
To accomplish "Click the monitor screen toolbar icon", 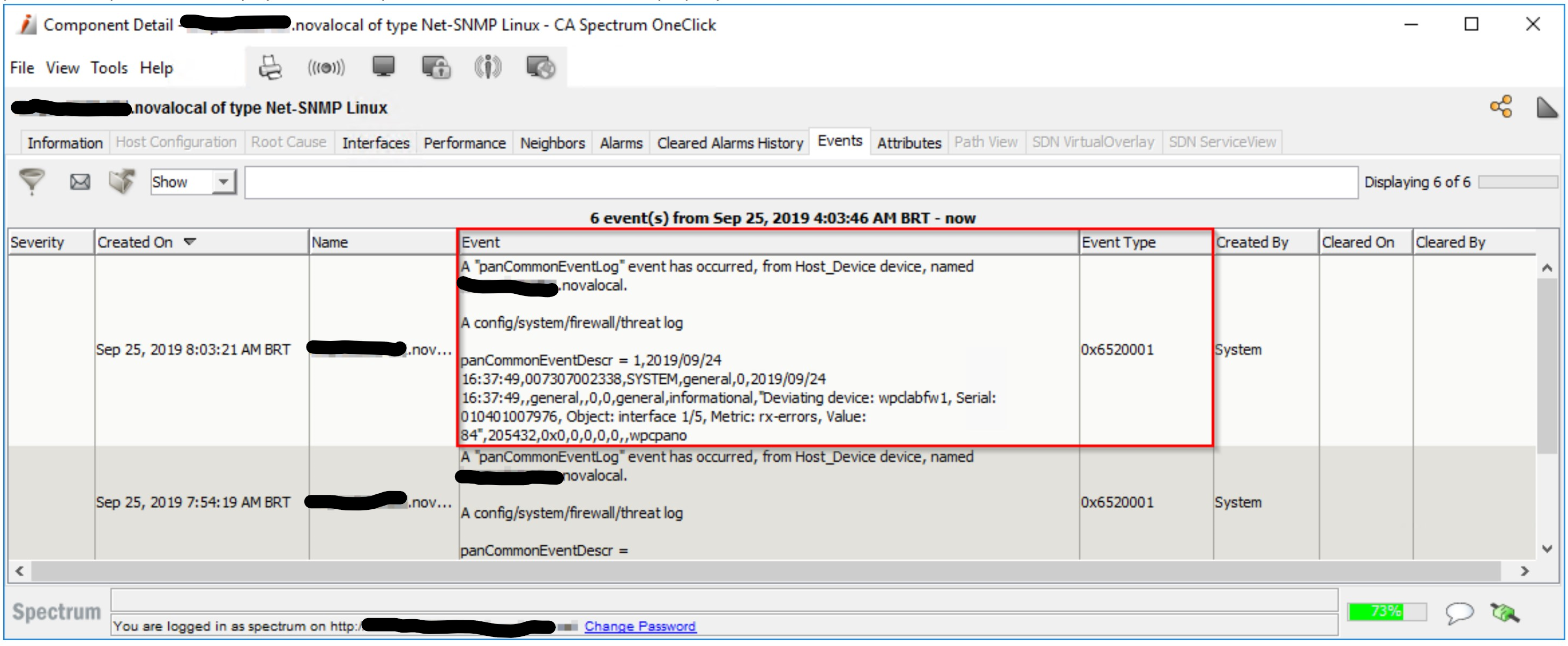I will click(383, 67).
